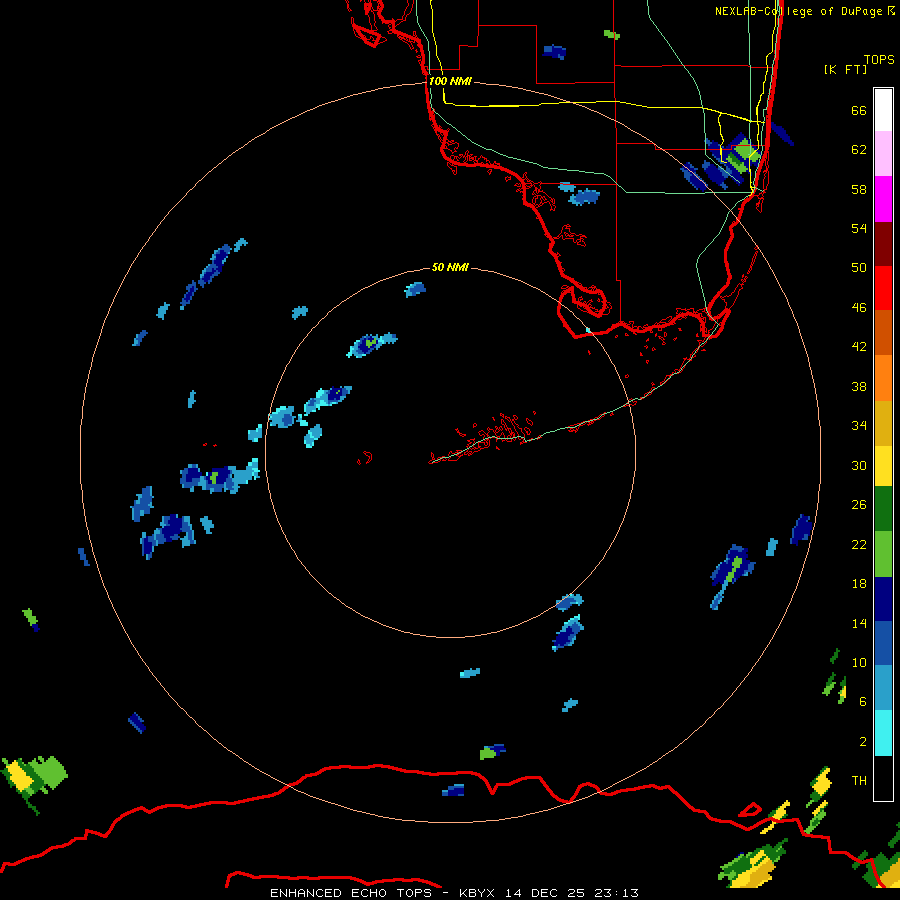Click legend value 18
Viewport: 900px width, 900px height.
pyautogui.click(x=859, y=583)
